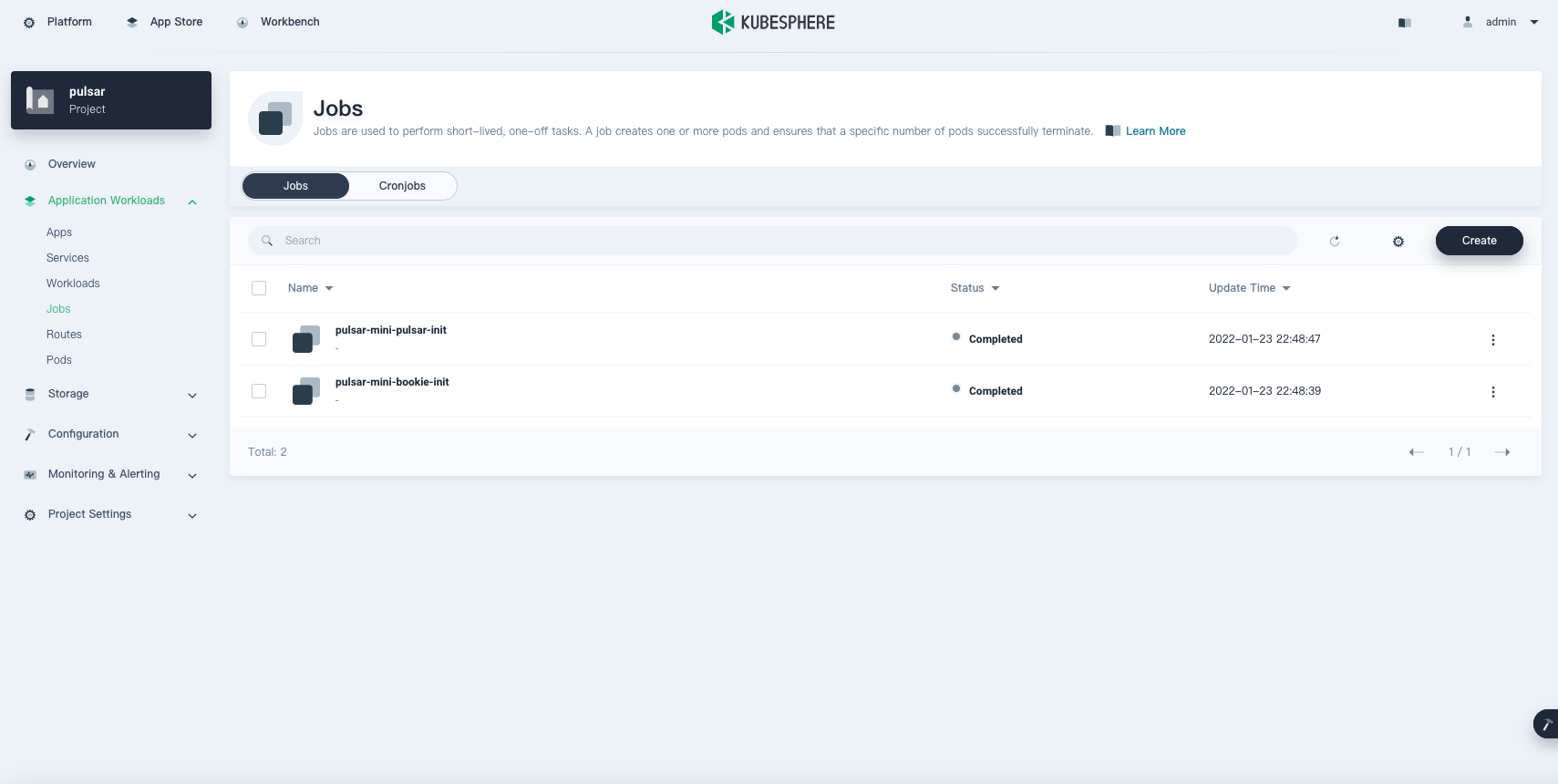Click the admin username label
1558x784 pixels.
1501,22
